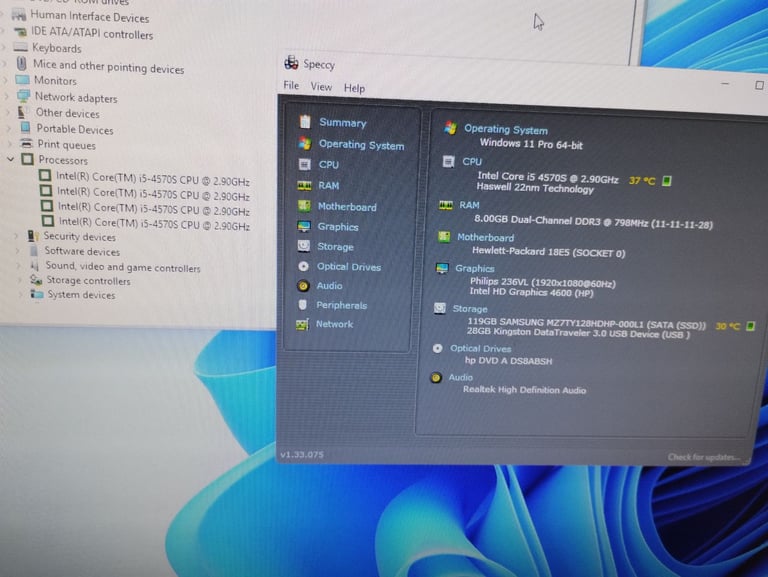Click the Storage heading link in summary

point(470,309)
